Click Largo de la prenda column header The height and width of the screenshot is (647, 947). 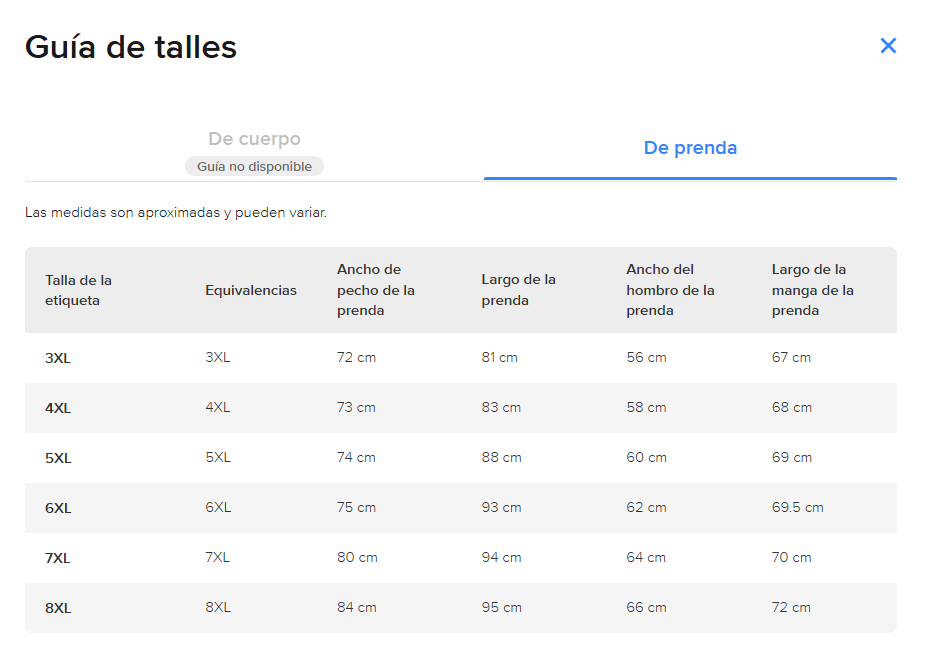coord(518,290)
